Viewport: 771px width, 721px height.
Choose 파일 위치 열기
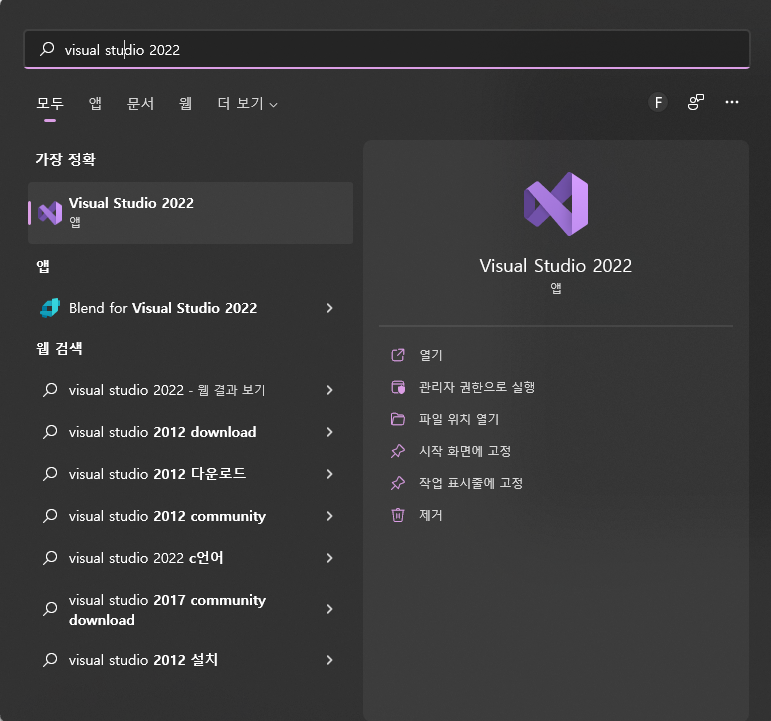(459, 419)
